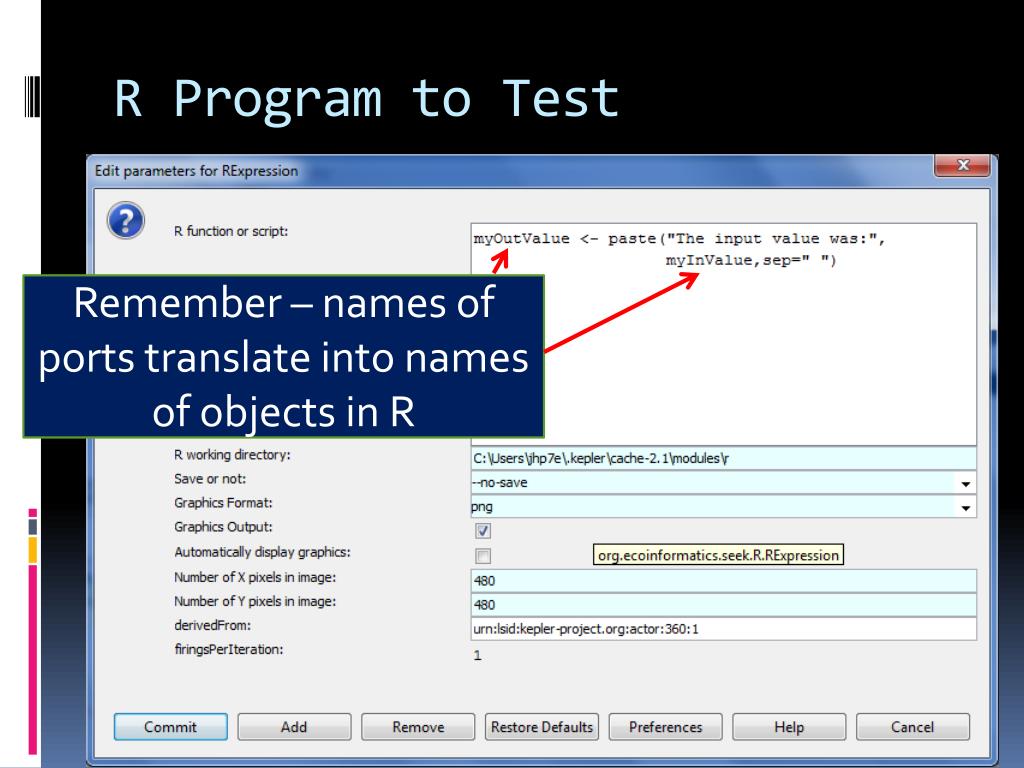The width and height of the screenshot is (1024, 768).
Task: Click the 'R Program to Test' slide title
Action: click(x=366, y=99)
